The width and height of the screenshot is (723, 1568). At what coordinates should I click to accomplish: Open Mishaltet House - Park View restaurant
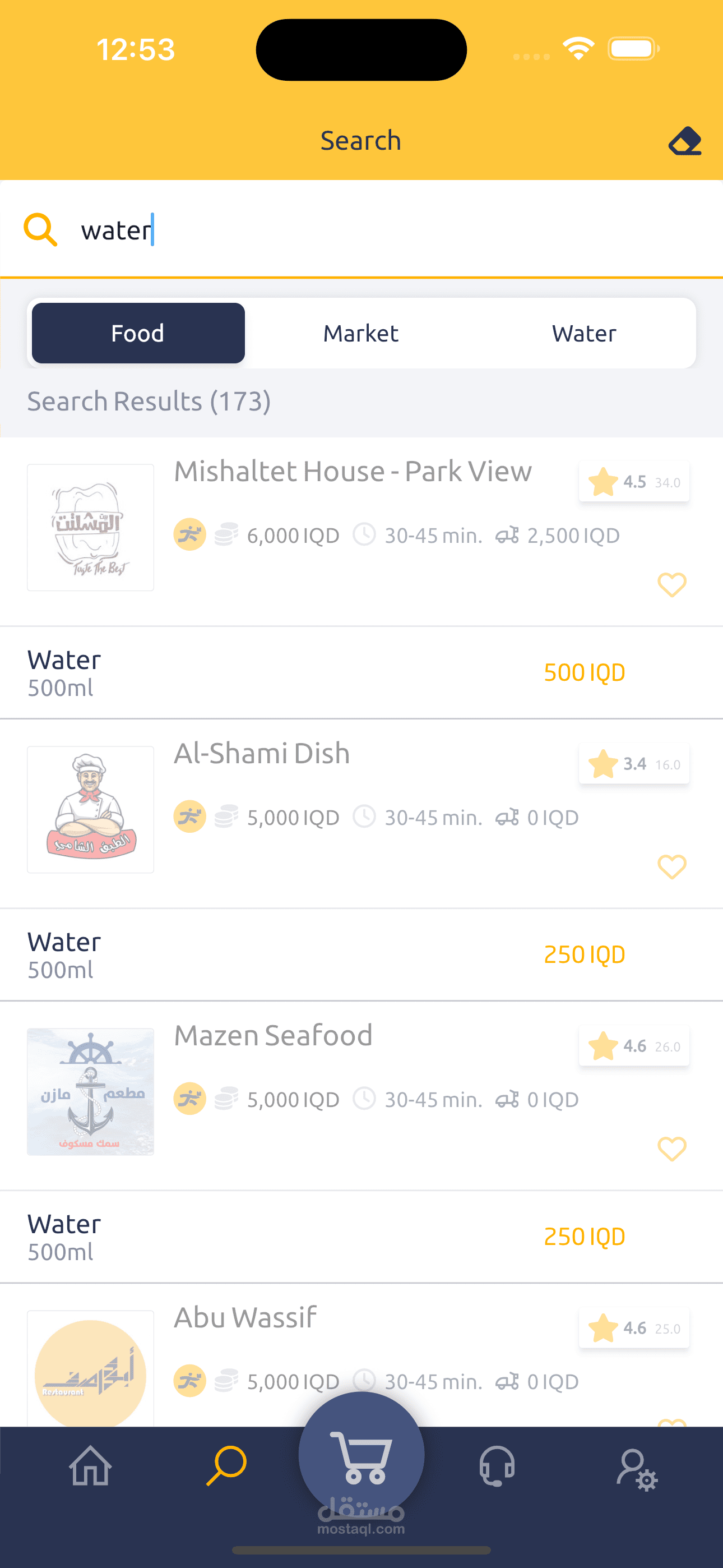353,472
